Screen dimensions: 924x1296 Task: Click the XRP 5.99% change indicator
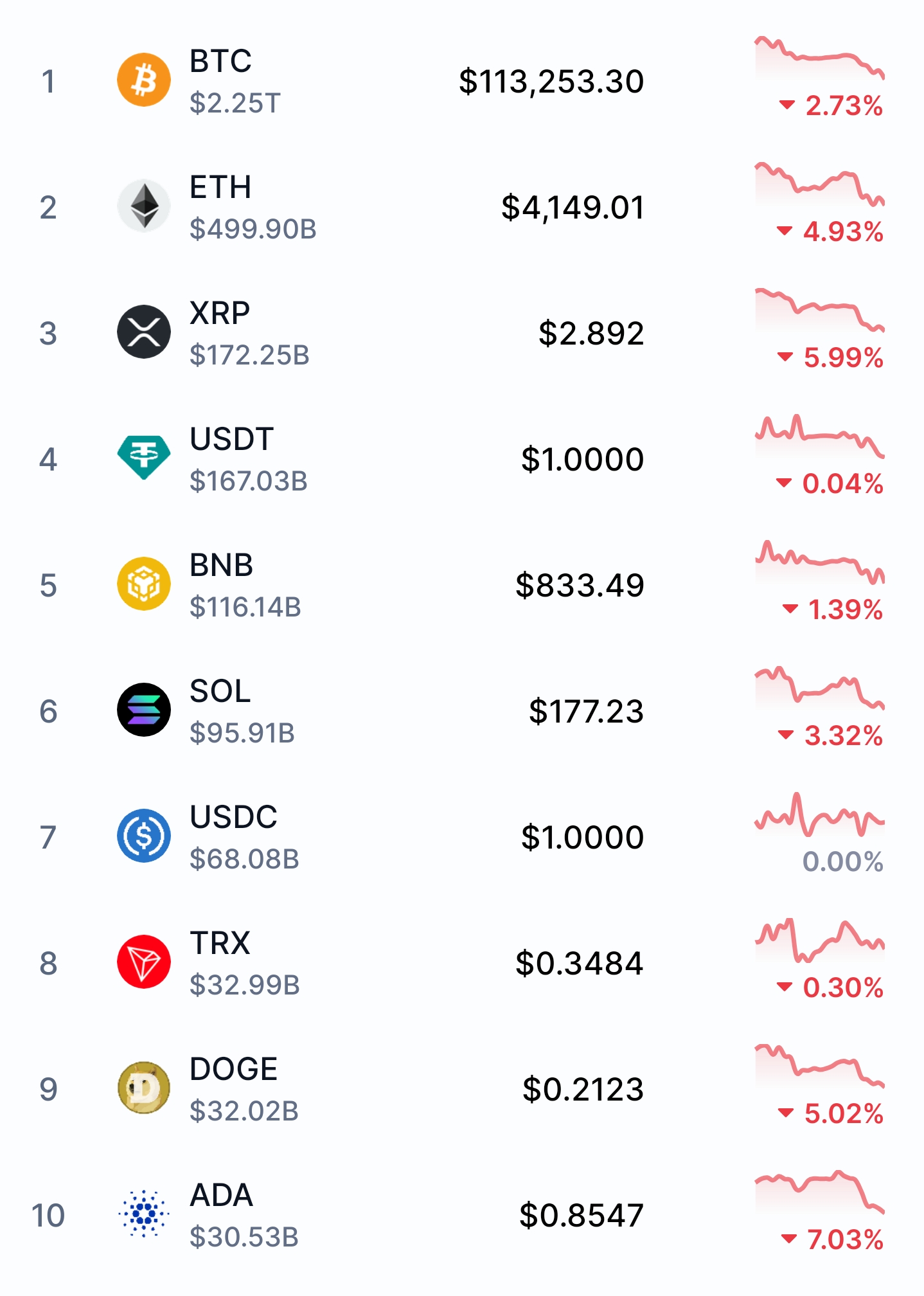[x=830, y=357]
